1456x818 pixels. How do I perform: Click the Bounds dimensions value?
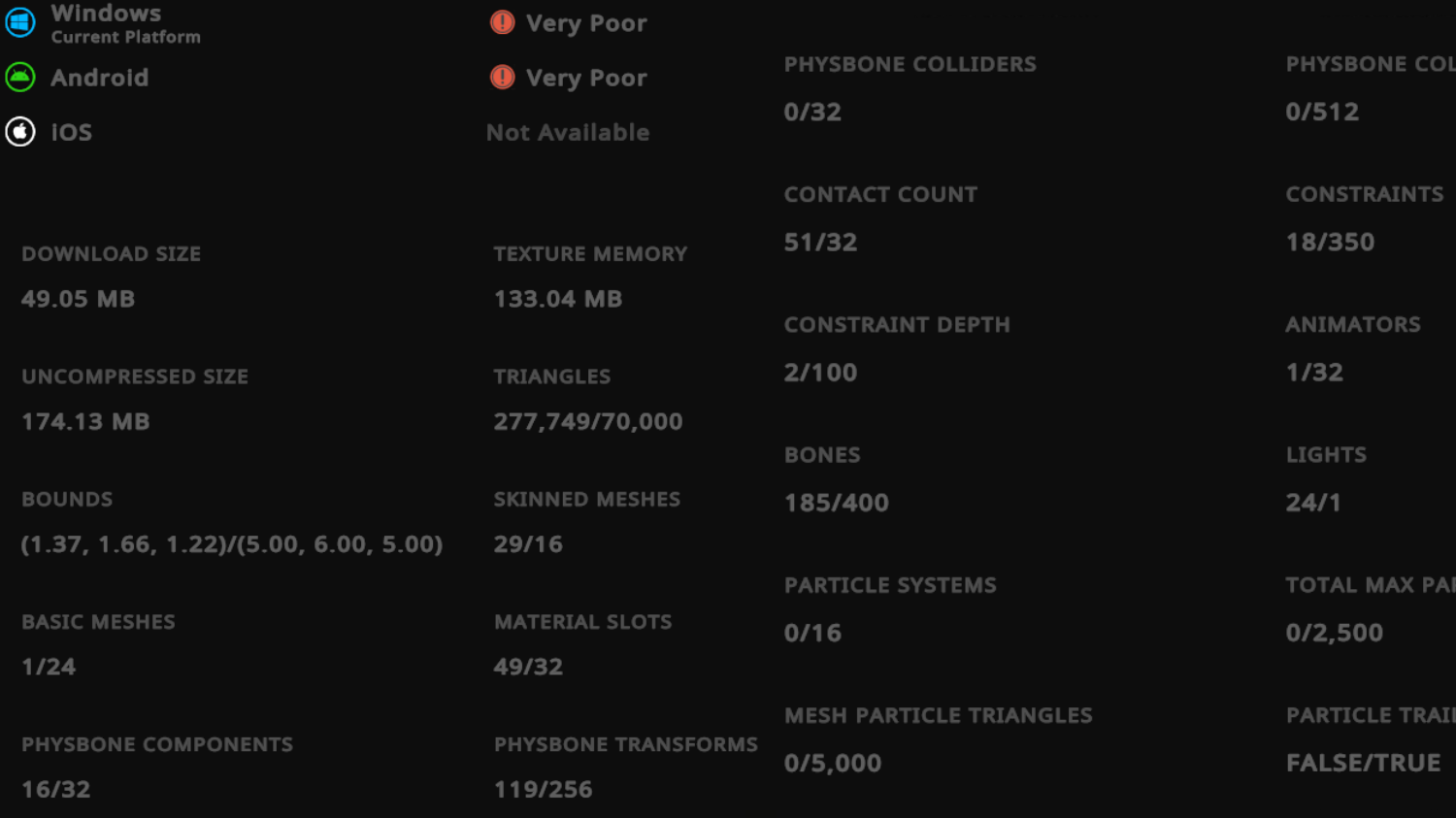coord(231,544)
